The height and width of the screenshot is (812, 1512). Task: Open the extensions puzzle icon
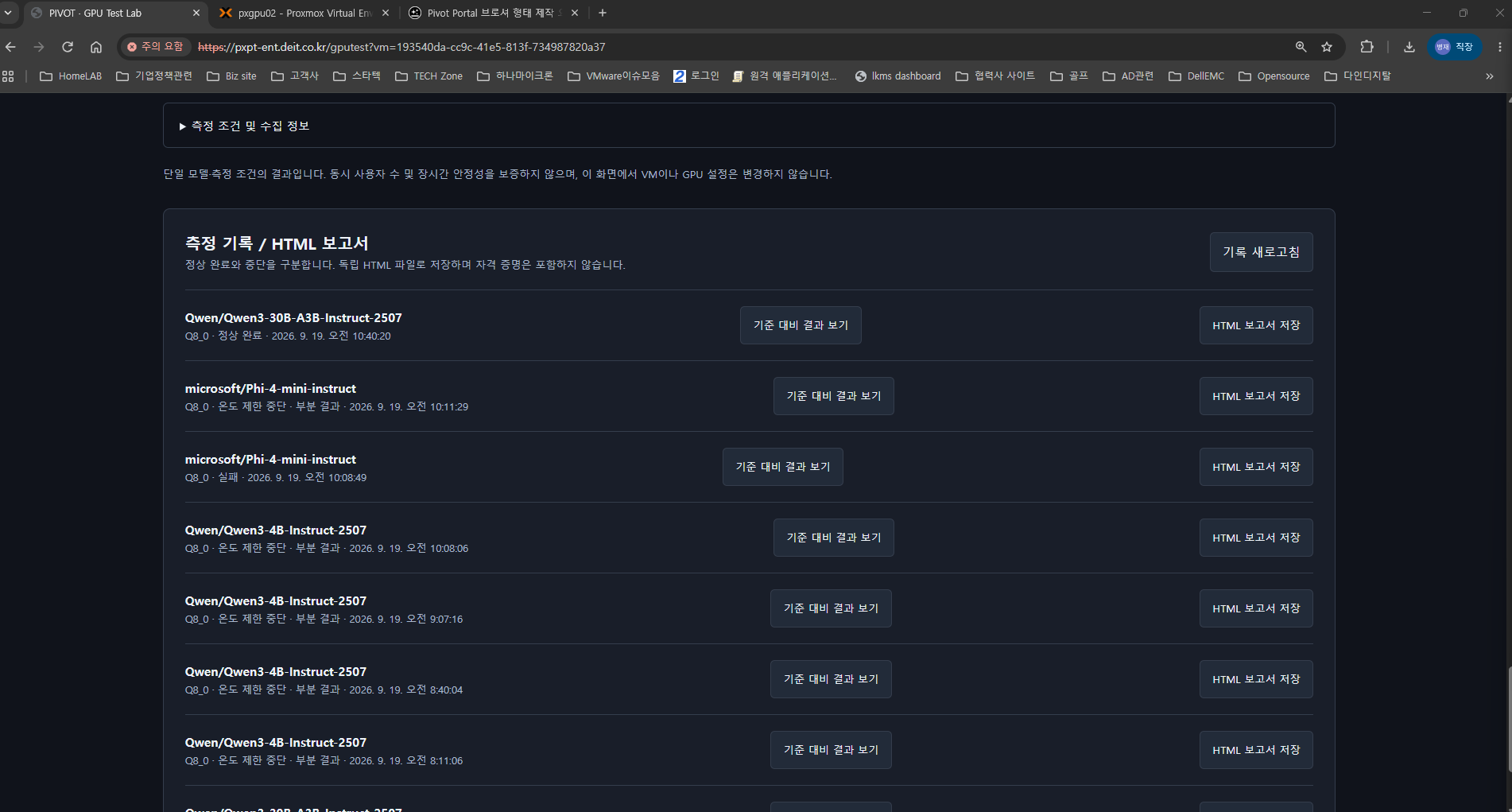[x=1367, y=47]
